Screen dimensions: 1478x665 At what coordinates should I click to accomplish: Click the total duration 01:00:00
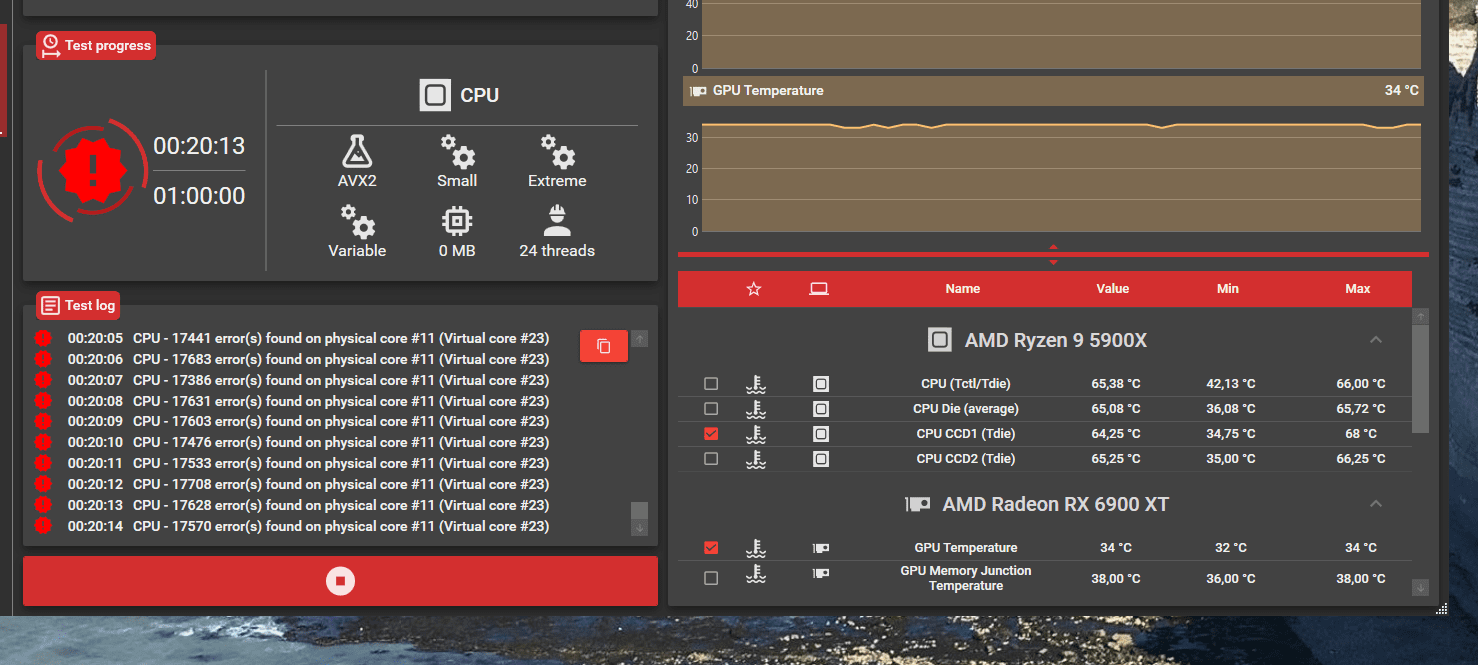pos(199,196)
